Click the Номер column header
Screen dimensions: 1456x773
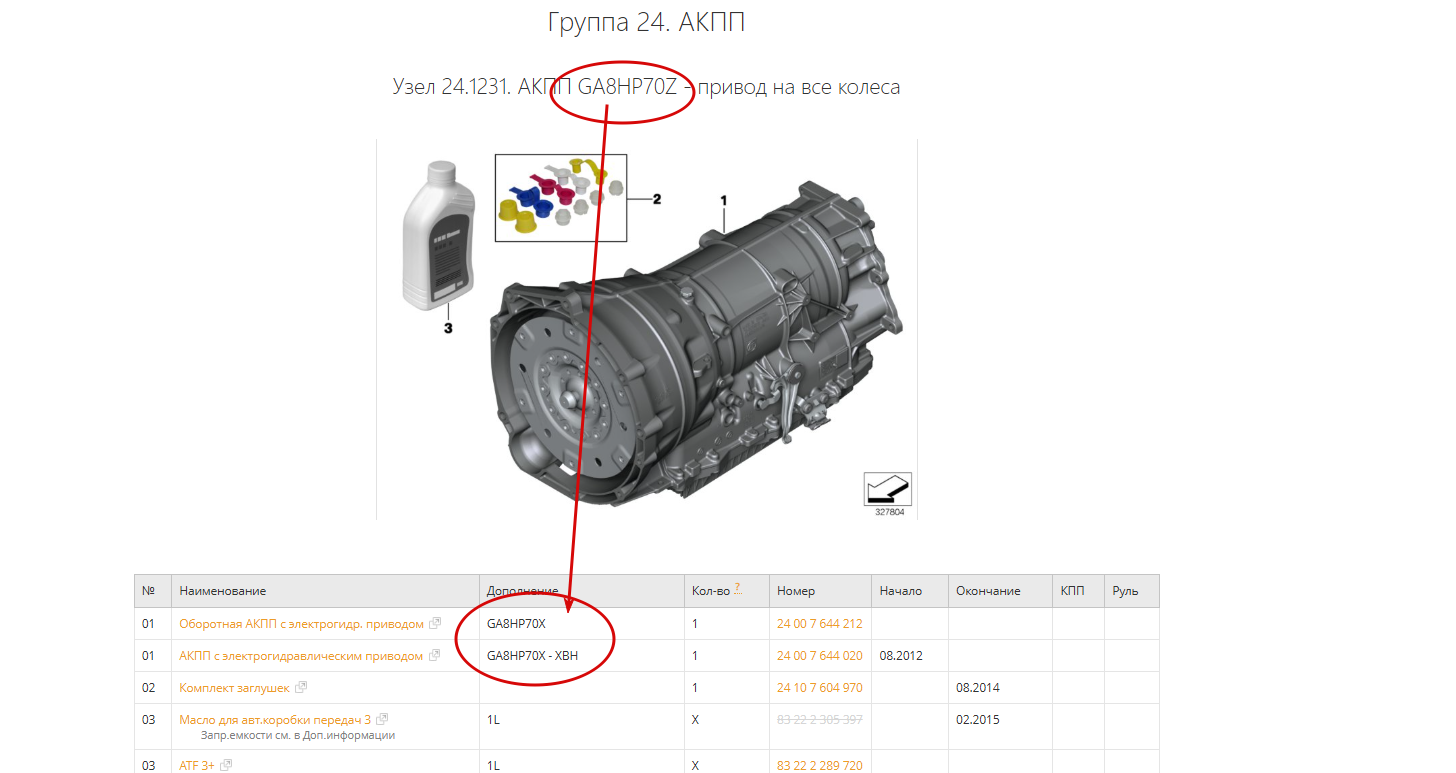pyautogui.click(x=821, y=591)
